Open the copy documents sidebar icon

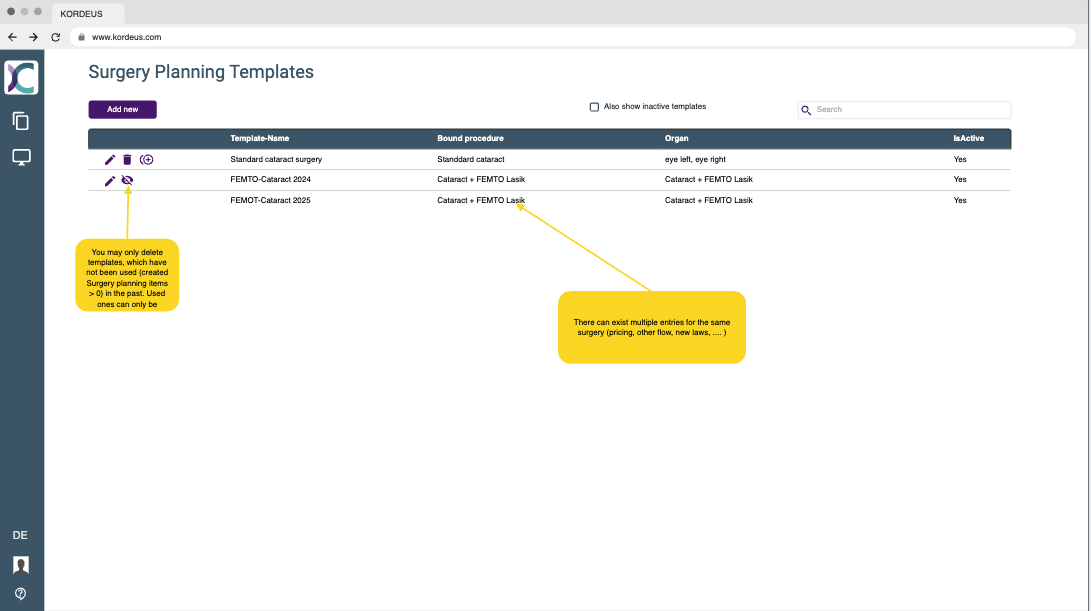pos(21,121)
